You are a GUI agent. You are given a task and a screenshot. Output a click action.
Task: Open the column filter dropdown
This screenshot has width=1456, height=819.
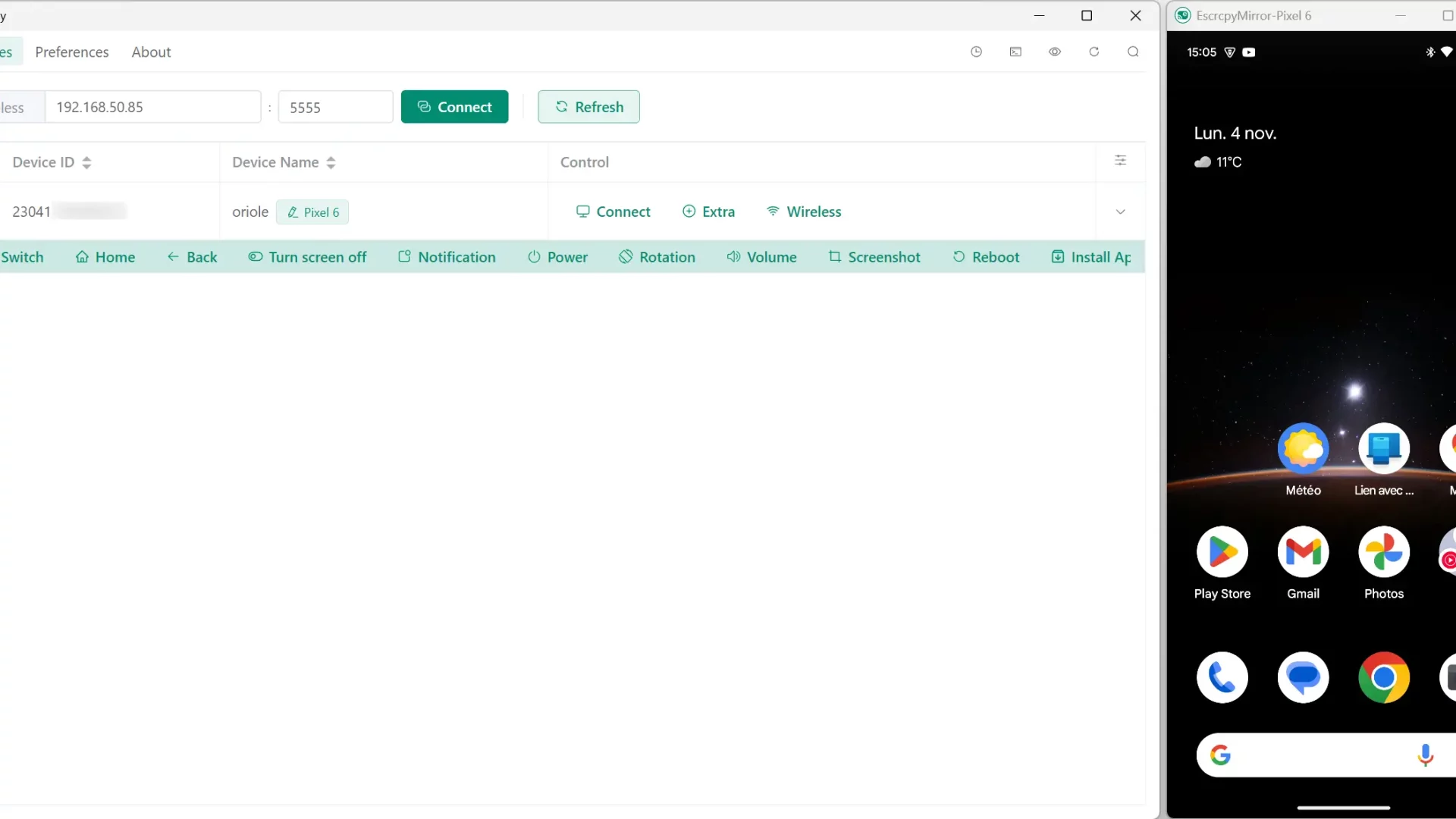(x=1120, y=160)
